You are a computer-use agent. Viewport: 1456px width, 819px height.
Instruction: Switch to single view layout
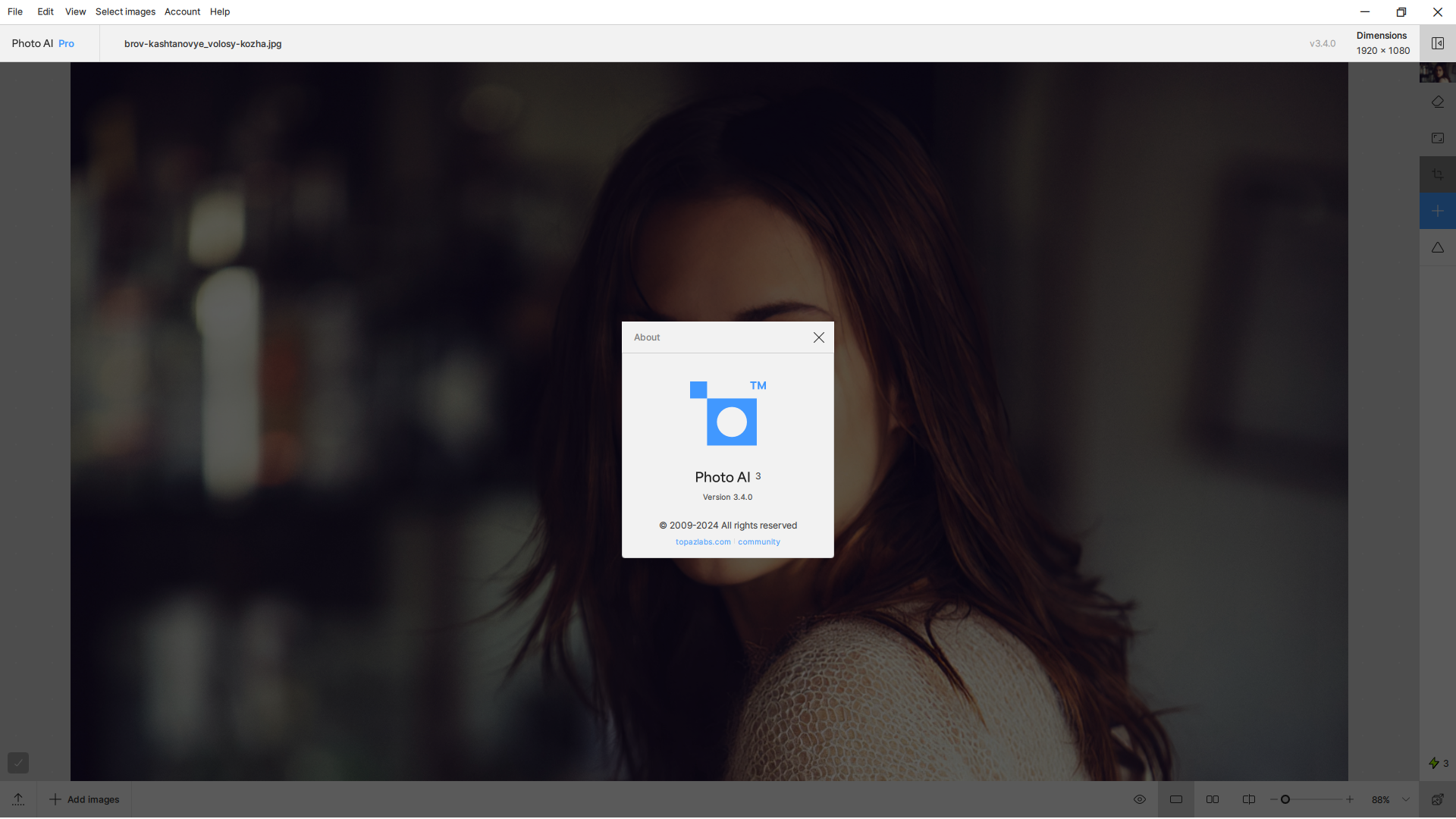(1176, 799)
